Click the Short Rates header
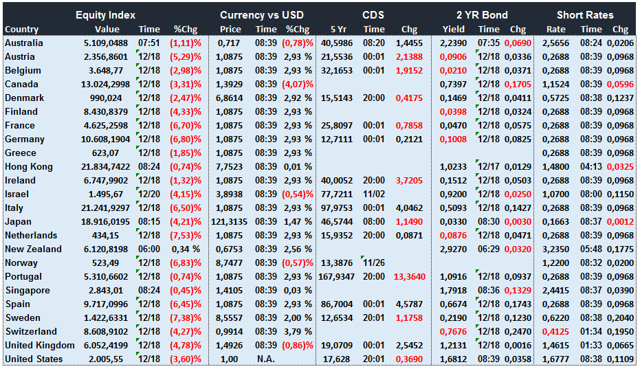The height and width of the screenshot is (369, 640). point(585,15)
